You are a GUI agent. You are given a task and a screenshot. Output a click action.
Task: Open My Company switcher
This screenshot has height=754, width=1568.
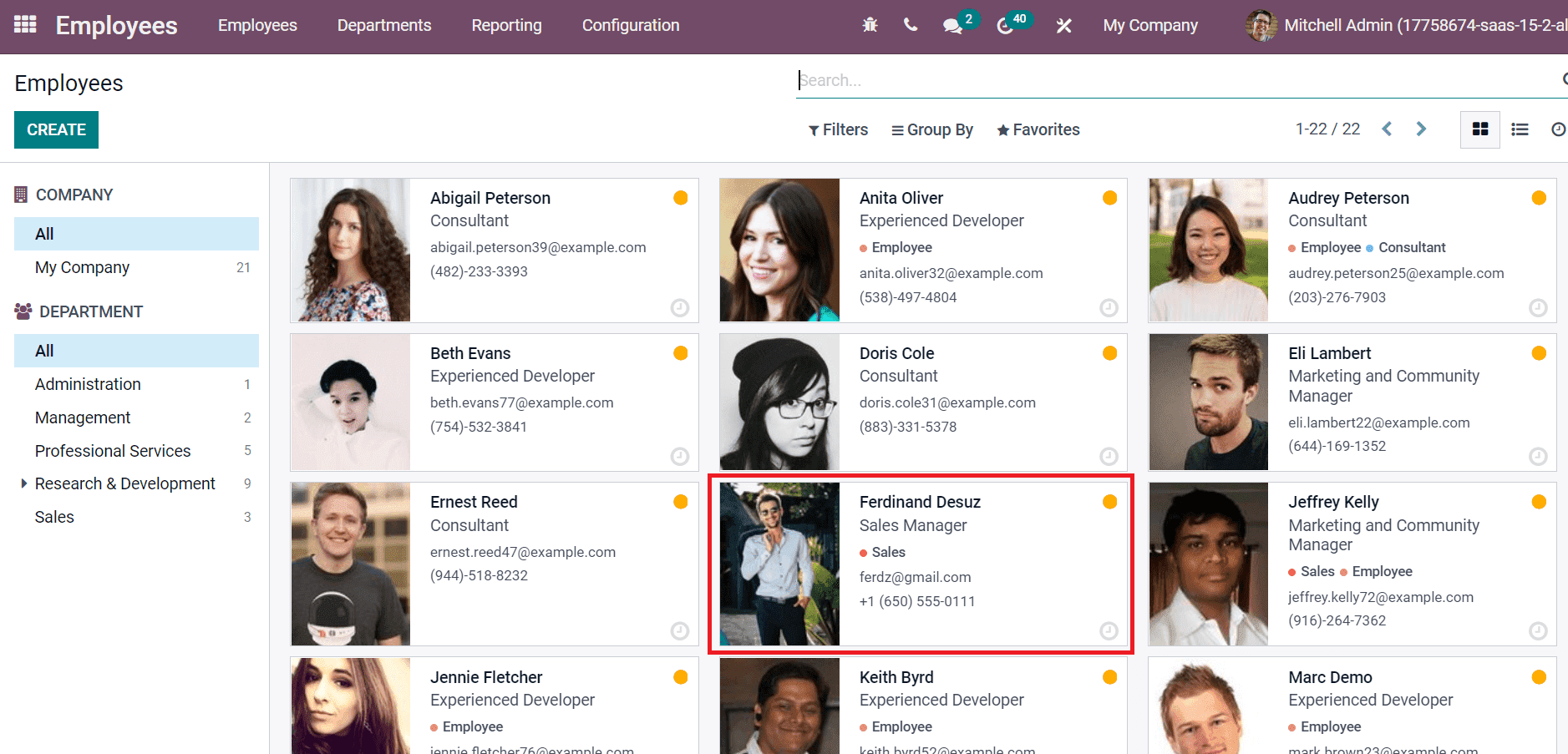click(1150, 25)
